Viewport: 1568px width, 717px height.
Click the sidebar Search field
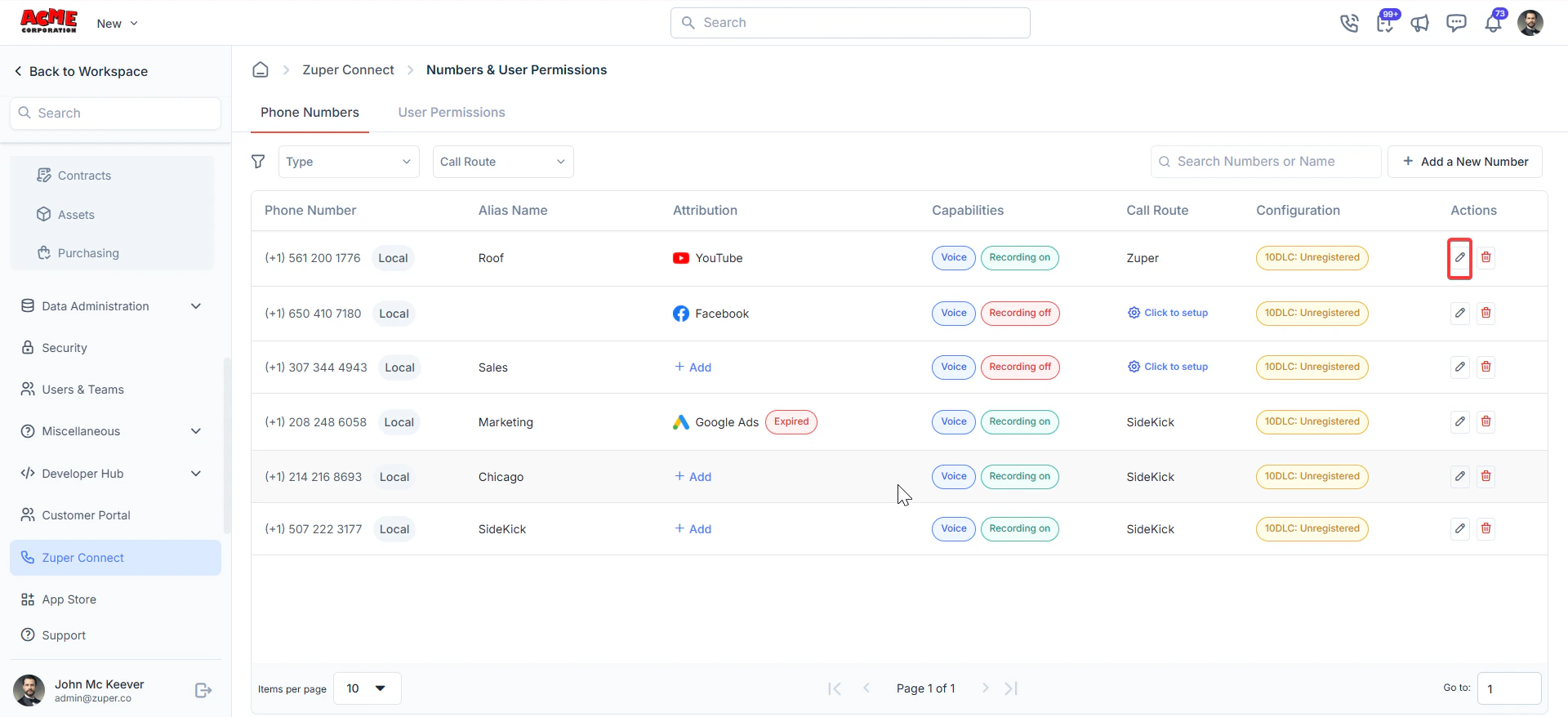(x=115, y=114)
